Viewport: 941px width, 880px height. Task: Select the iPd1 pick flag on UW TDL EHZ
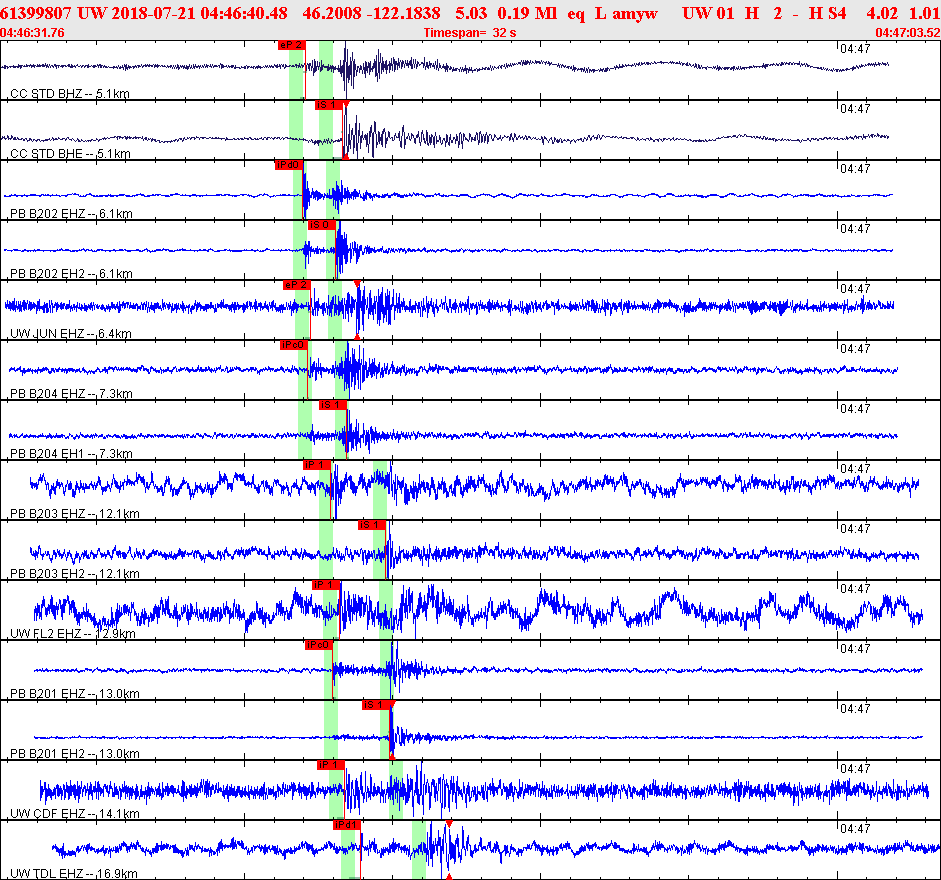click(347, 825)
